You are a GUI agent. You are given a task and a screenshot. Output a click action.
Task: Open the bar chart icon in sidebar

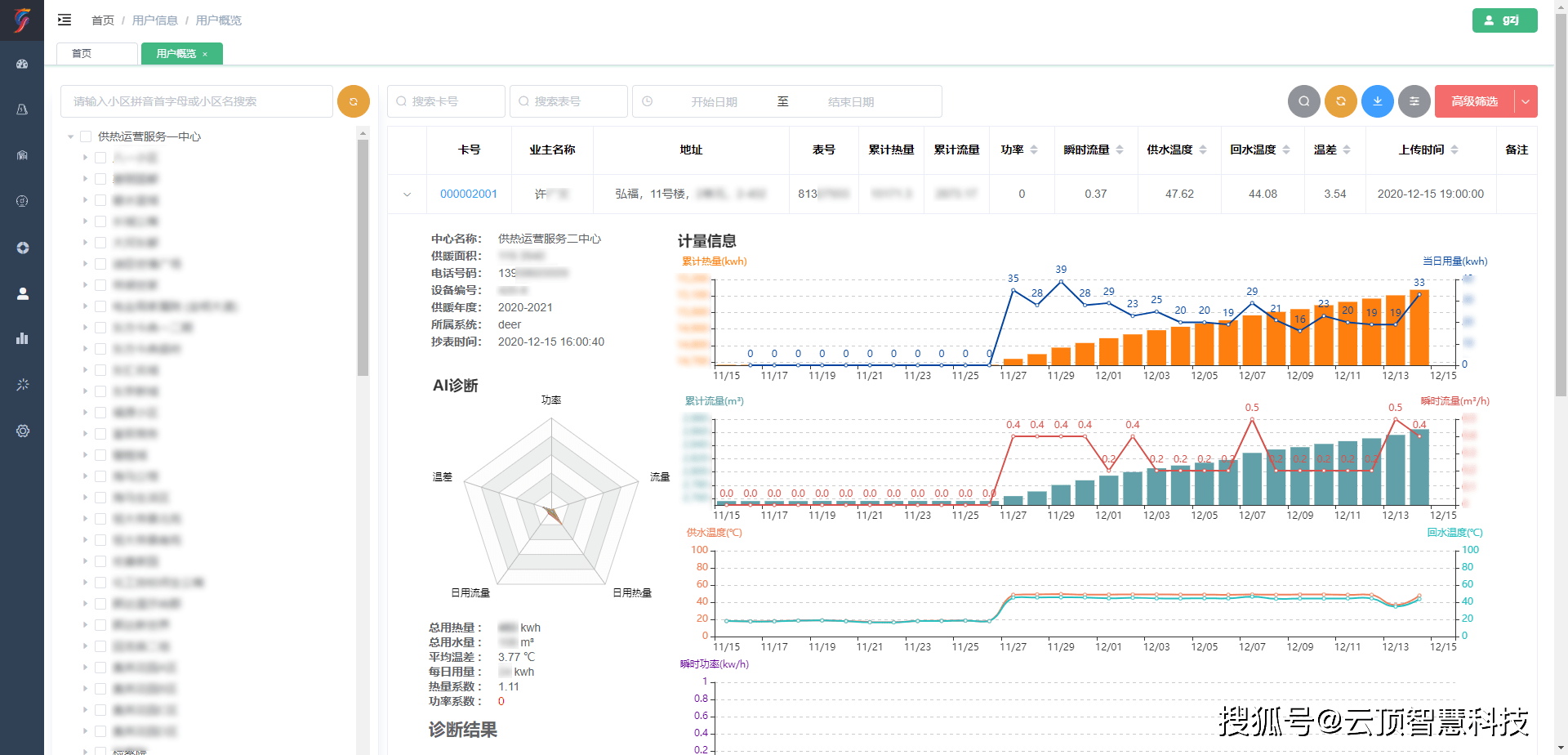pos(22,338)
